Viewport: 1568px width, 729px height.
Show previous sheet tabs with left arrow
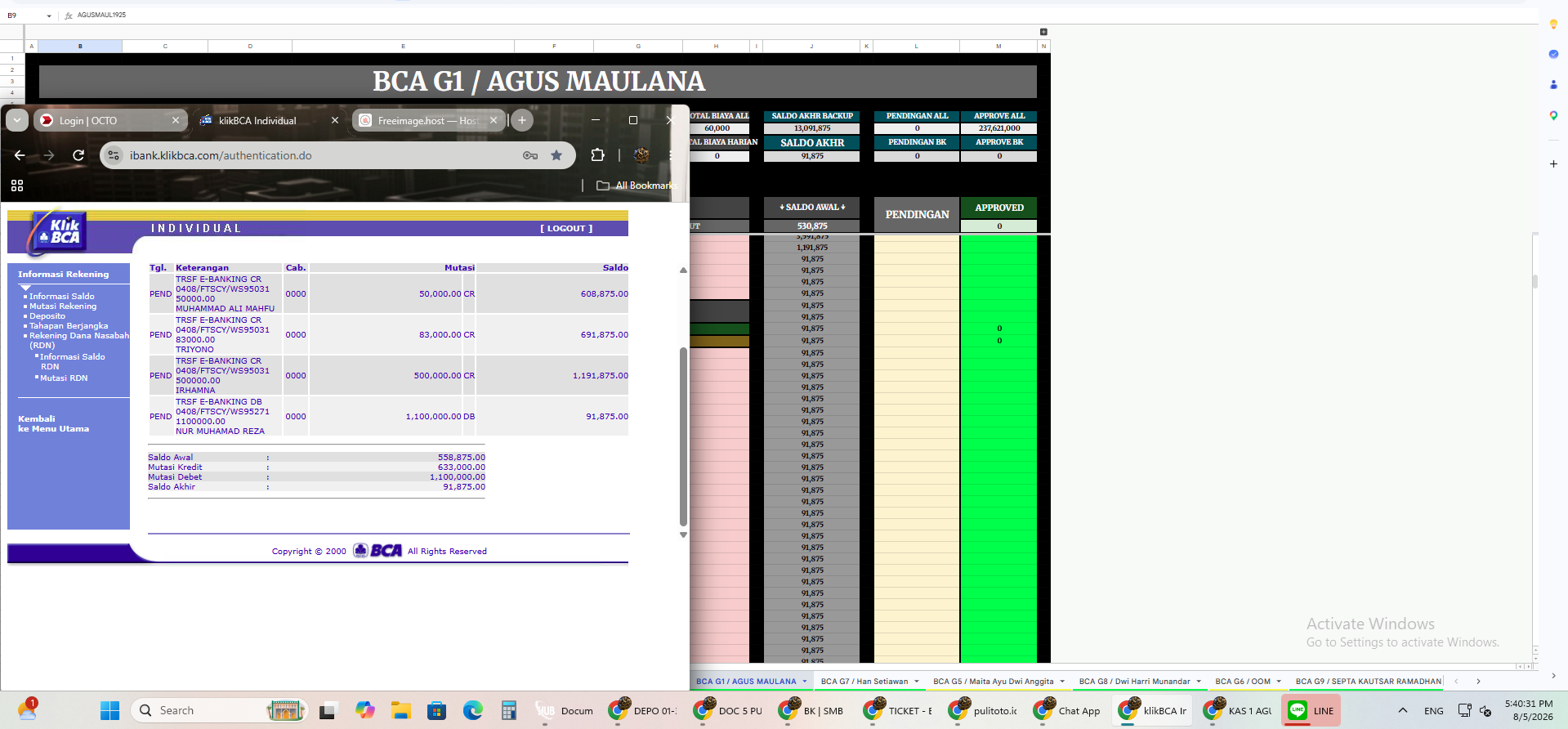[x=1456, y=682]
